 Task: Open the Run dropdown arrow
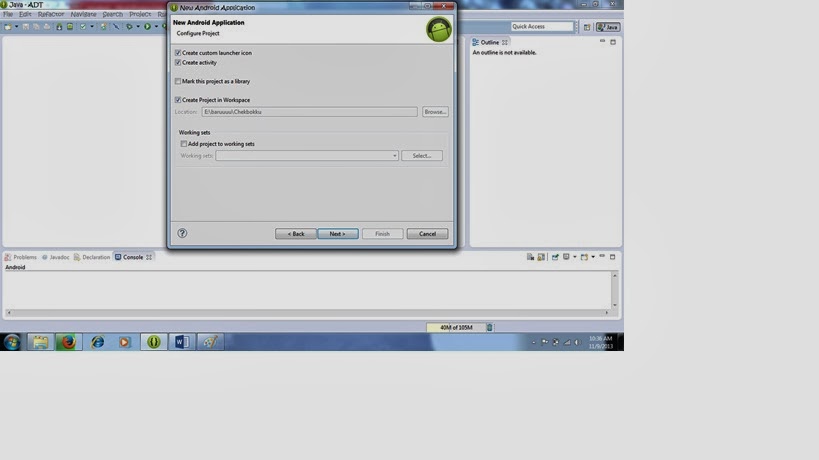tap(156, 27)
